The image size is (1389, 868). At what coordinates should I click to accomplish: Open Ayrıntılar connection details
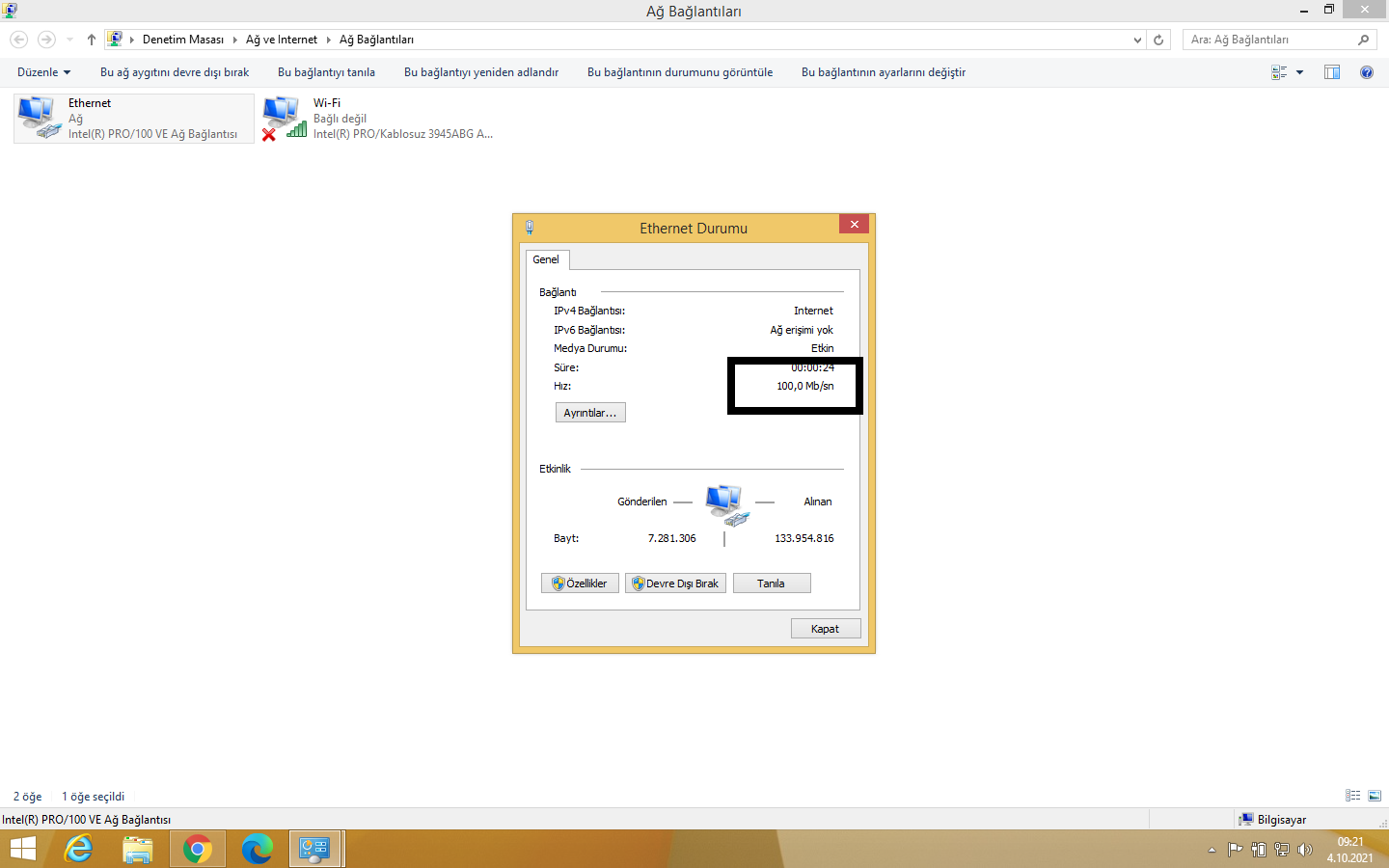pyautogui.click(x=590, y=413)
